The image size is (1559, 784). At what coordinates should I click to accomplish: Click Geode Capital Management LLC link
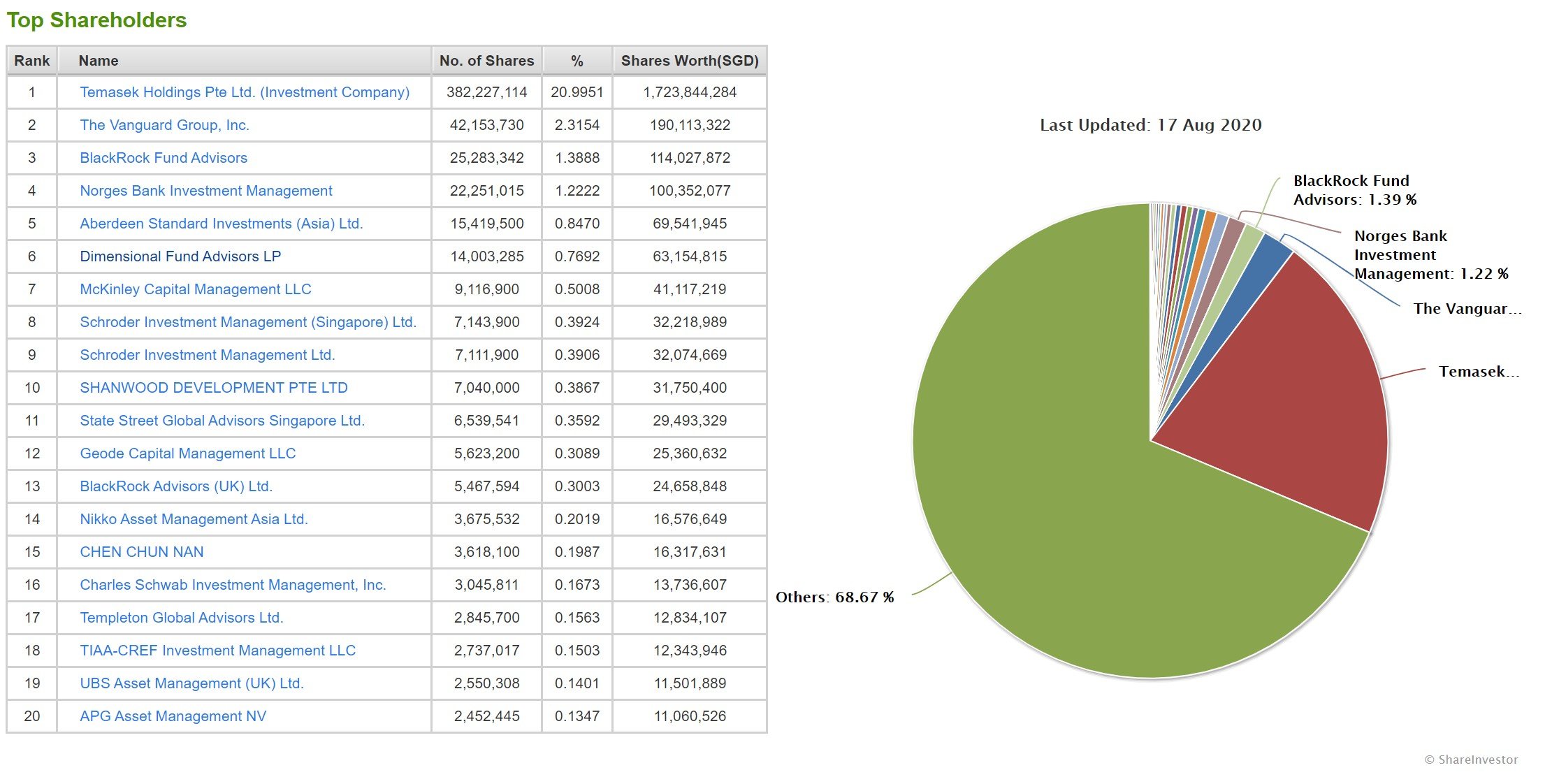point(188,453)
